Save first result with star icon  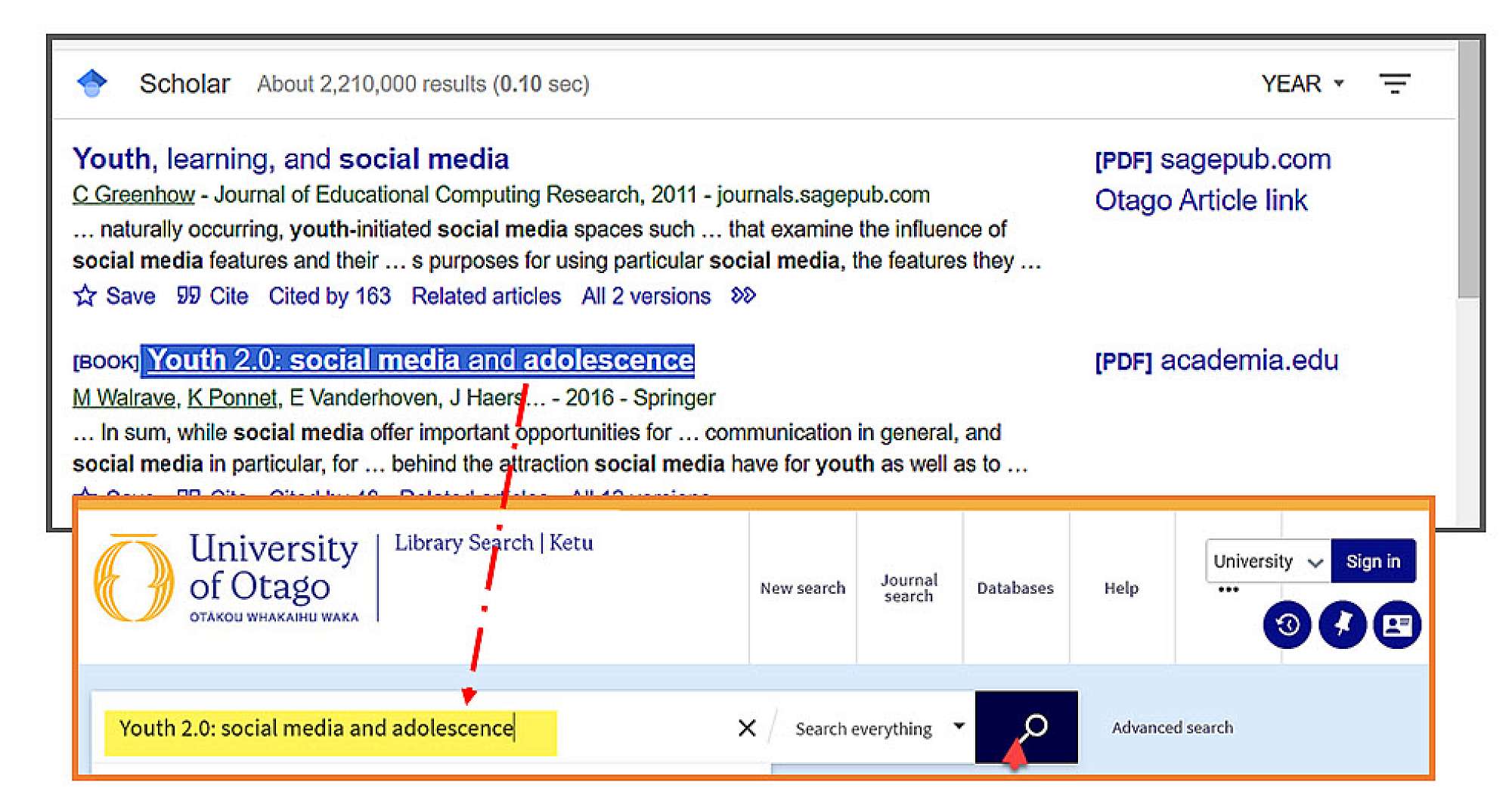85,296
